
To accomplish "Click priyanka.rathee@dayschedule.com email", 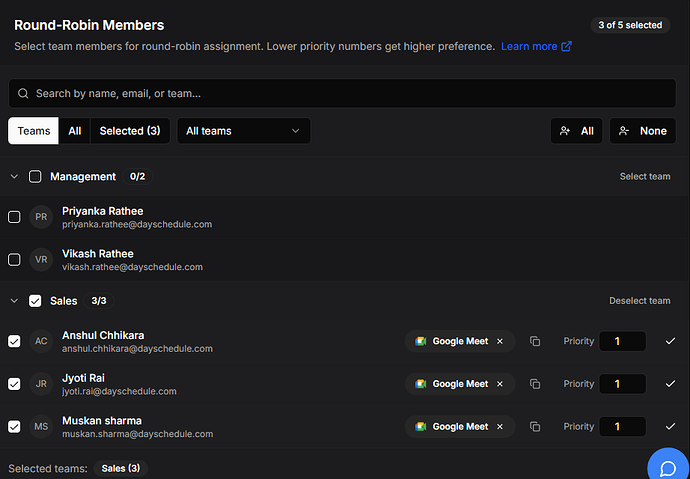I will pos(137,224).
